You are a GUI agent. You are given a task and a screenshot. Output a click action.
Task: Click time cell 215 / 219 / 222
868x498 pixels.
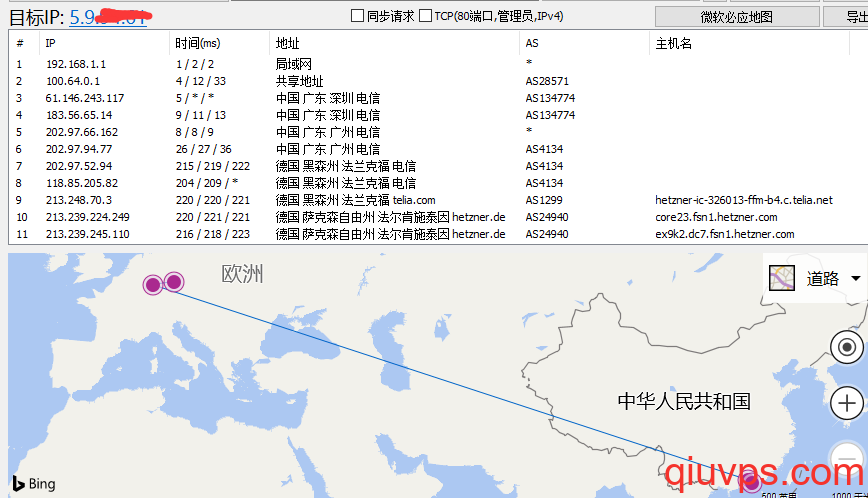point(213,166)
